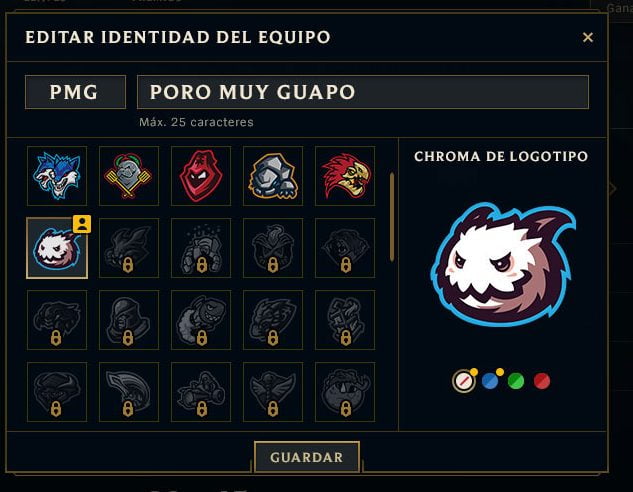
Task: Select the gray rock golem logo
Action: point(273,176)
